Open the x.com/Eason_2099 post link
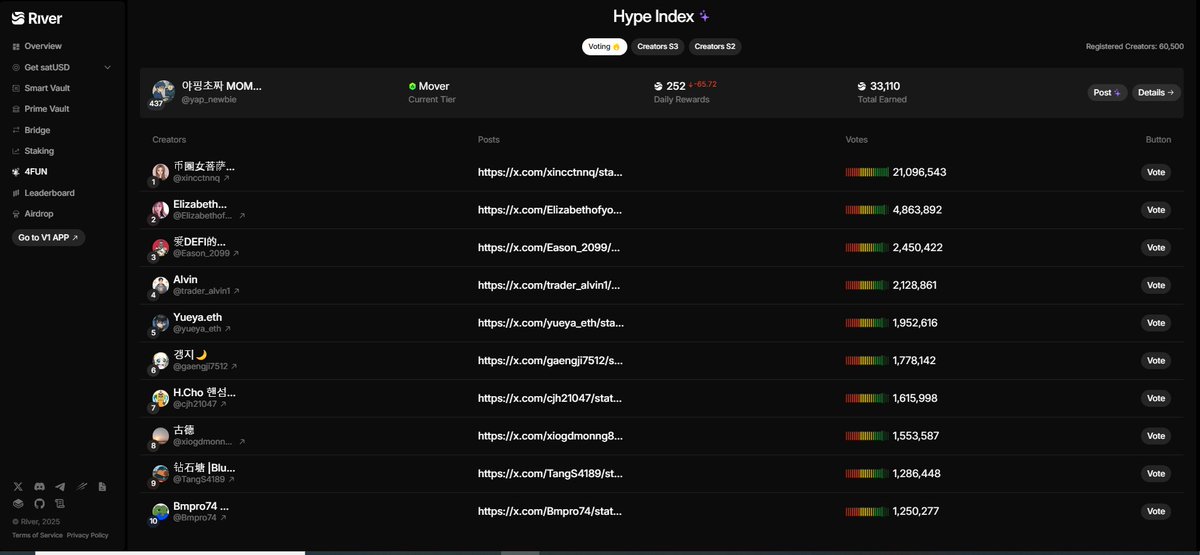1200x555 pixels. 550,248
